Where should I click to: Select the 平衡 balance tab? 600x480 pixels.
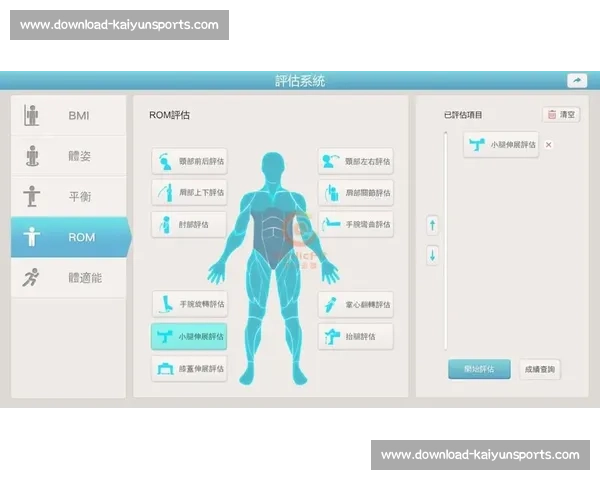[x=68, y=196]
